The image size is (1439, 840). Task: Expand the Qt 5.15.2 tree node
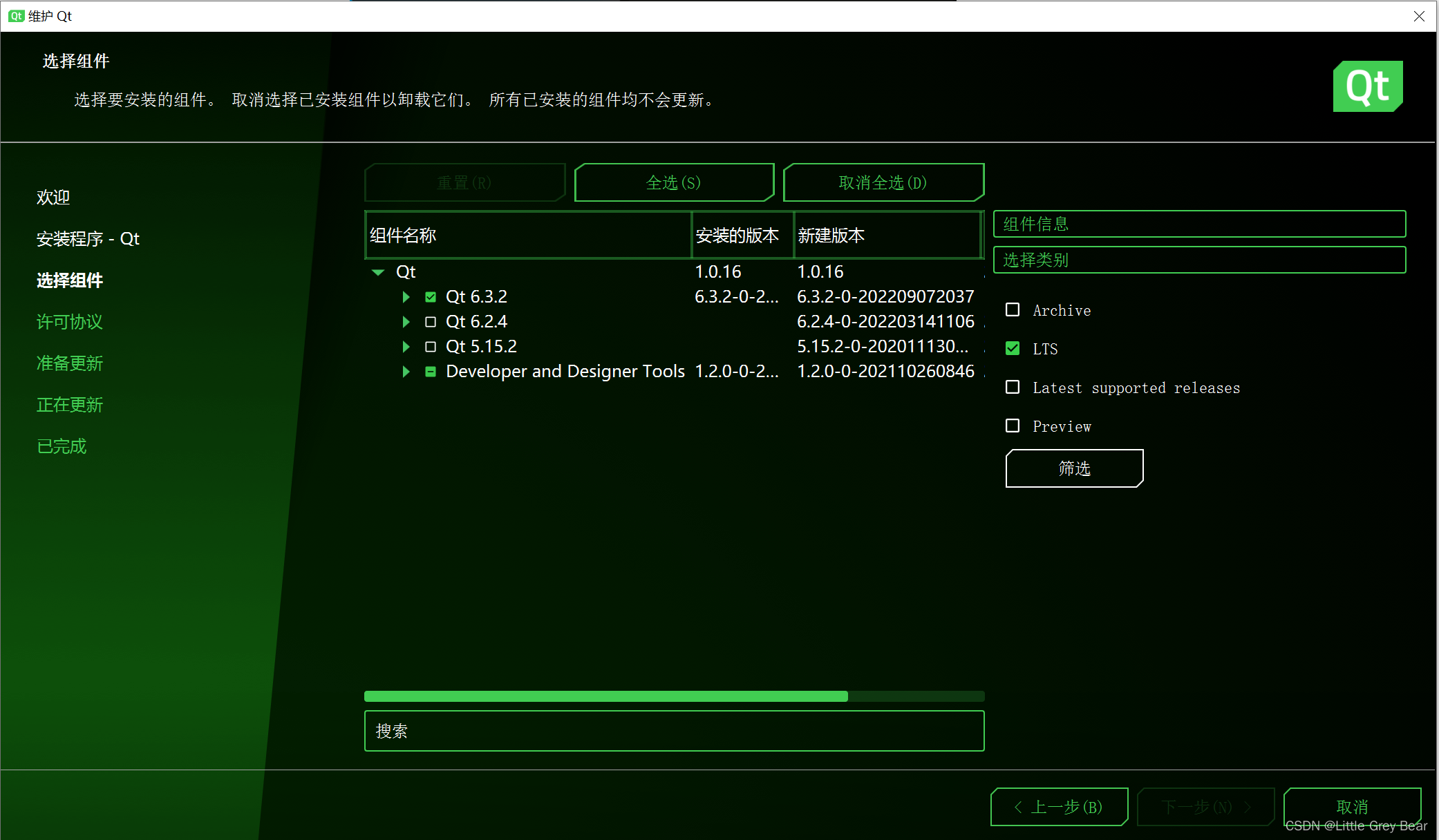click(406, 346)
